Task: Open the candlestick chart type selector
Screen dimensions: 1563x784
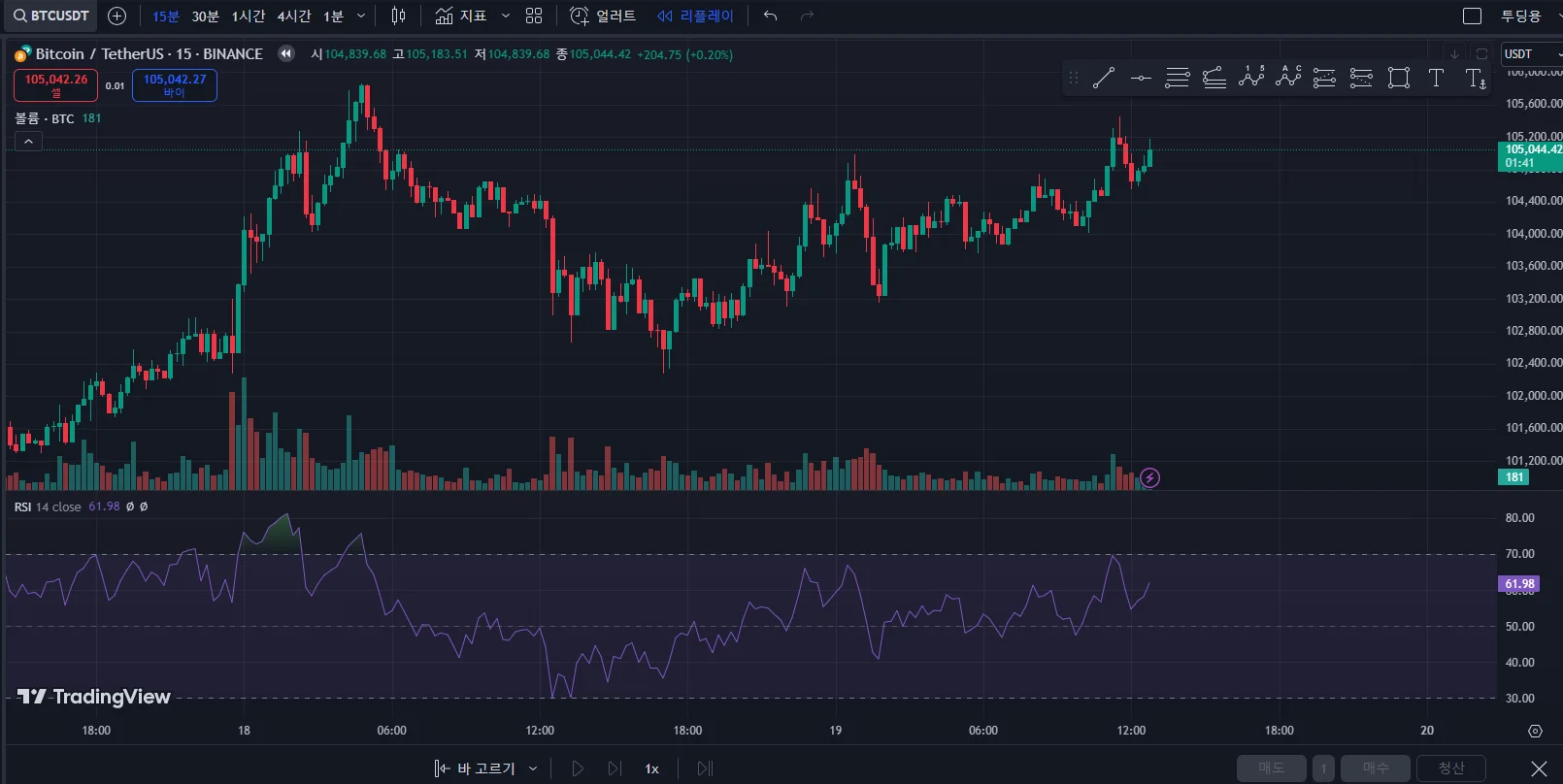Action: point(398,16)
